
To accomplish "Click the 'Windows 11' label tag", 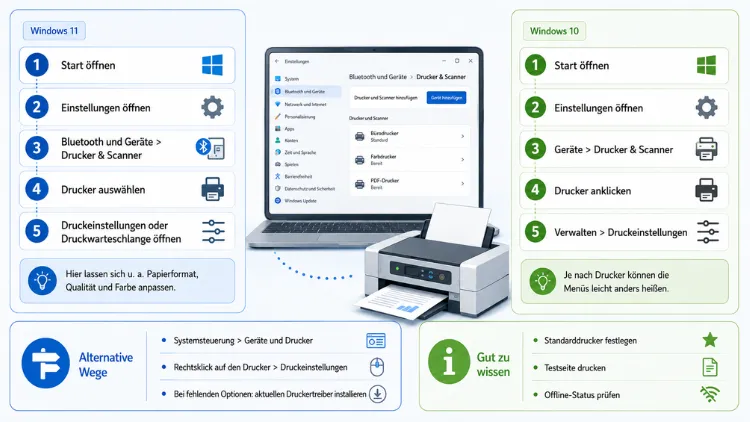I will (54, 31).
